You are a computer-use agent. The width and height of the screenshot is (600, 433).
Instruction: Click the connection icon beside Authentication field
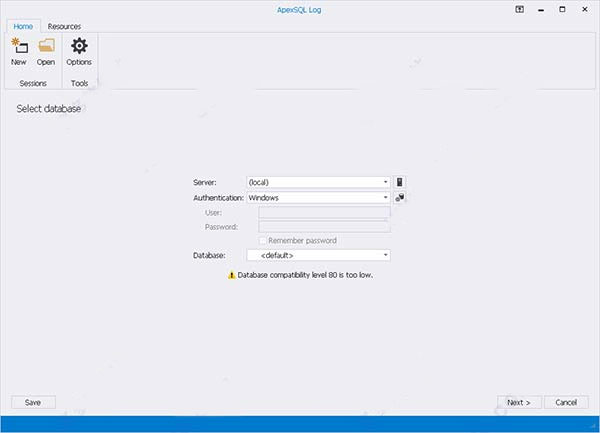pos(399,197)
